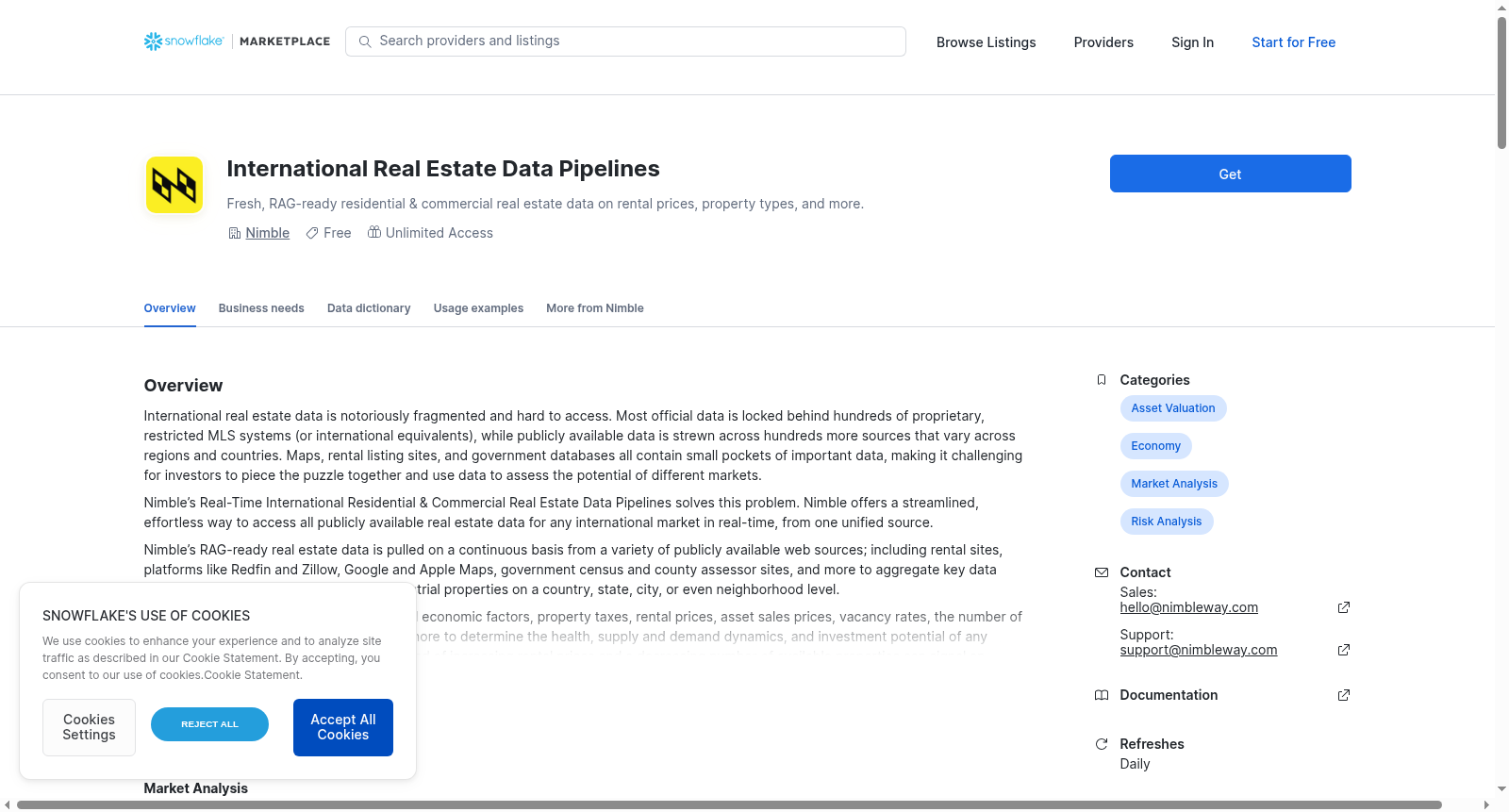Open the Documentation link
1509x812 pixels.
point(1169,695)
